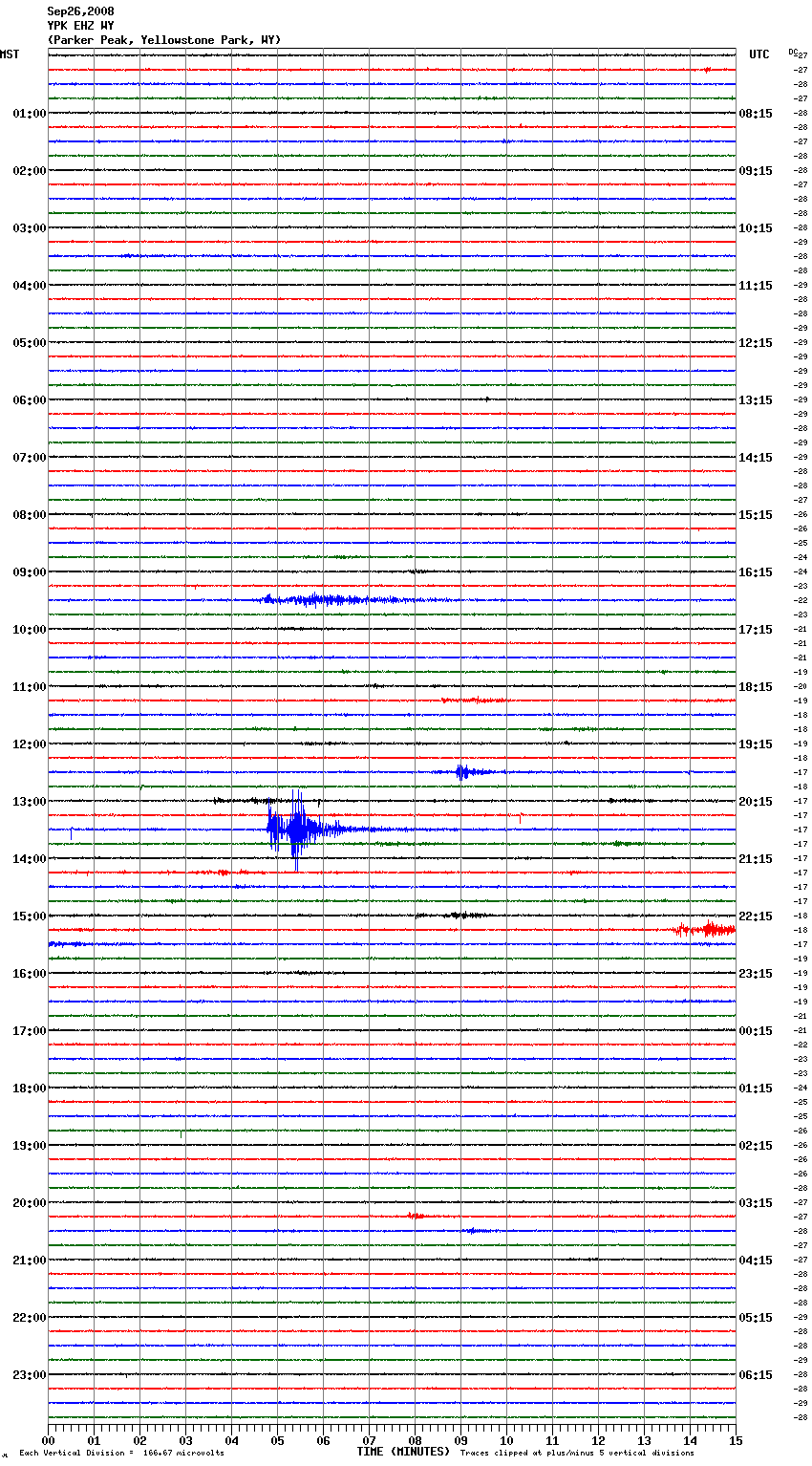Viewport: 812px width, 1466px height.
Task: Click the 15 minute axis tick label
Action: [736, 1441]
